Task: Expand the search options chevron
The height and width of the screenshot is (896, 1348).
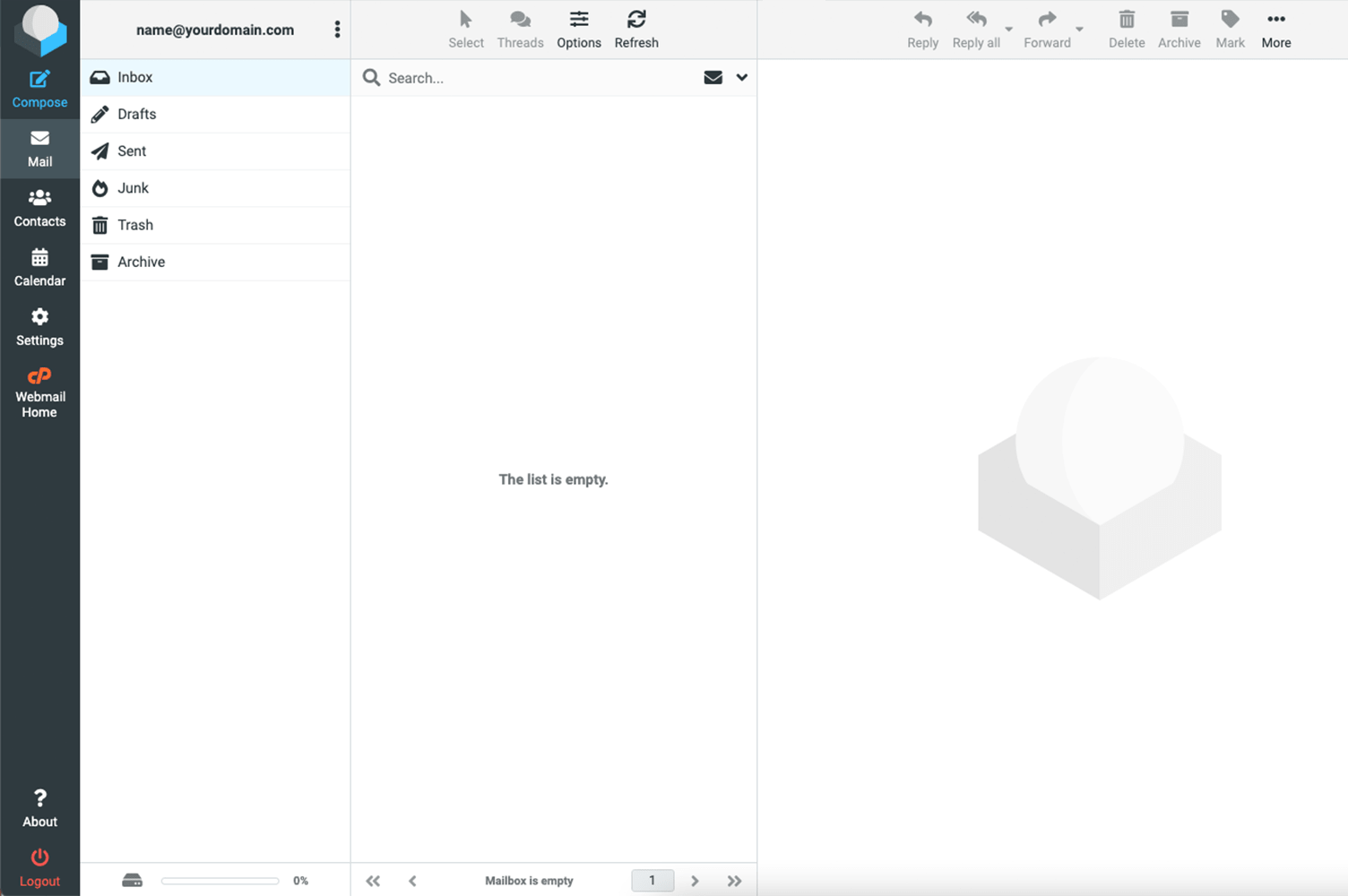Action: [742, 78]
